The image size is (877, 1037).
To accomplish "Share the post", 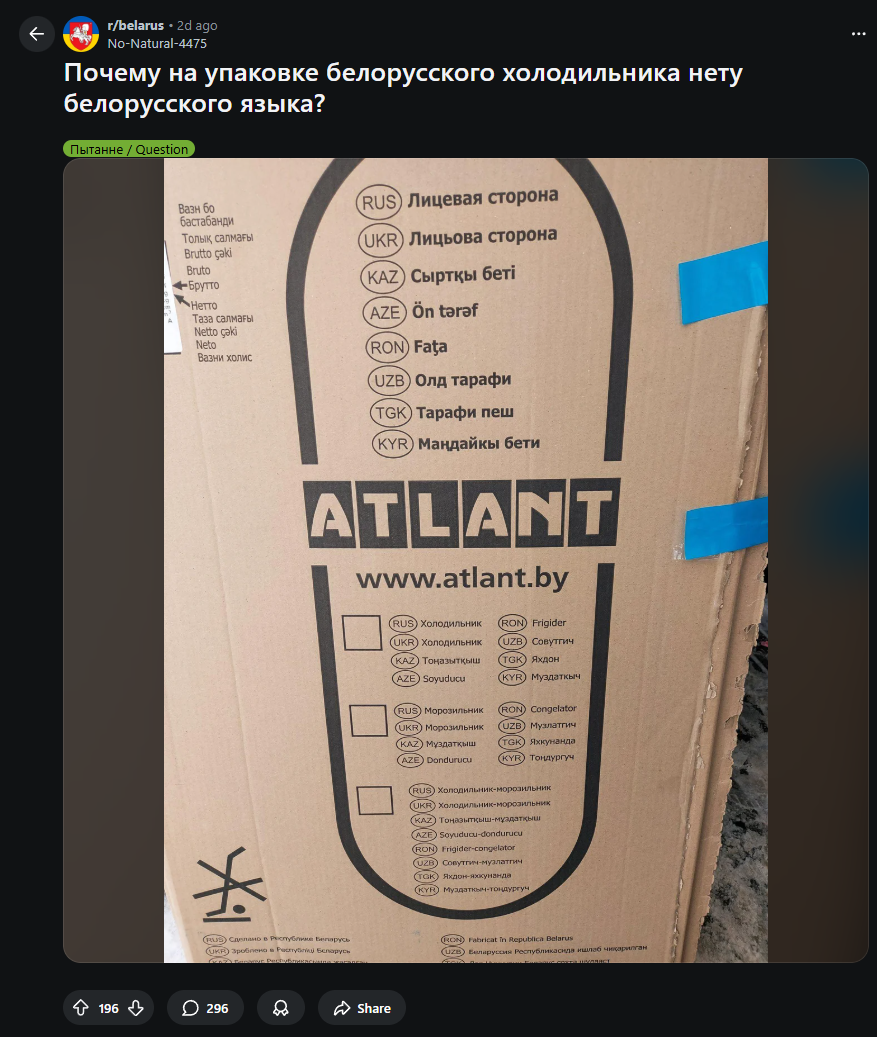I will 362,1008.
